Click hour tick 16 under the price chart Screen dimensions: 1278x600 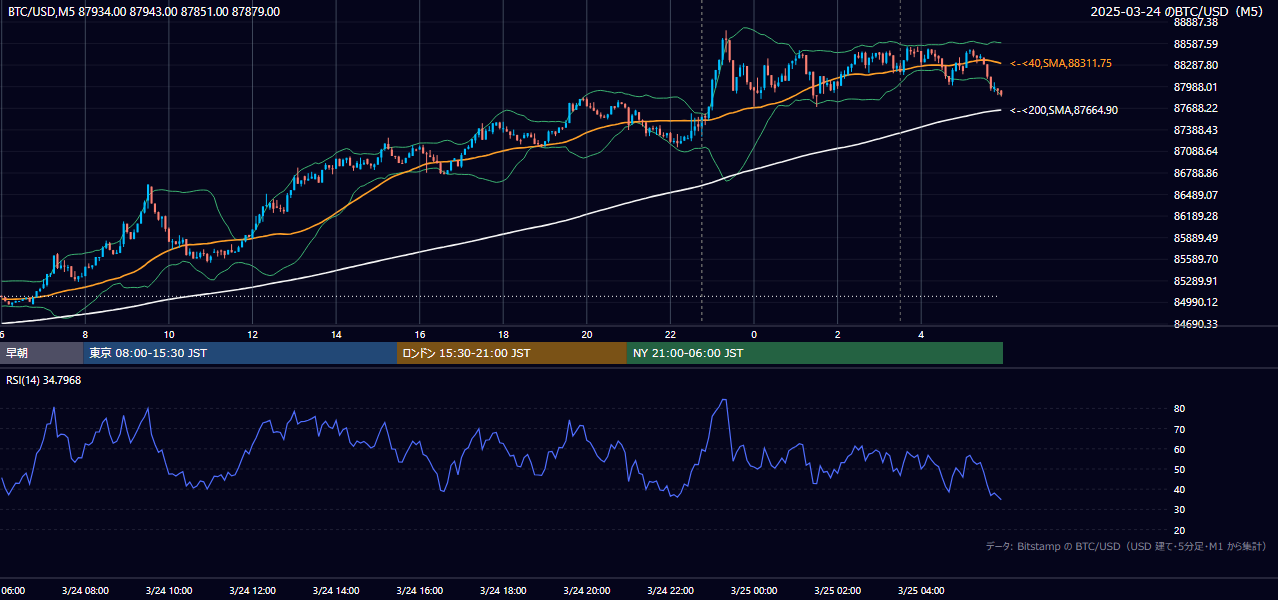point(419,334)
